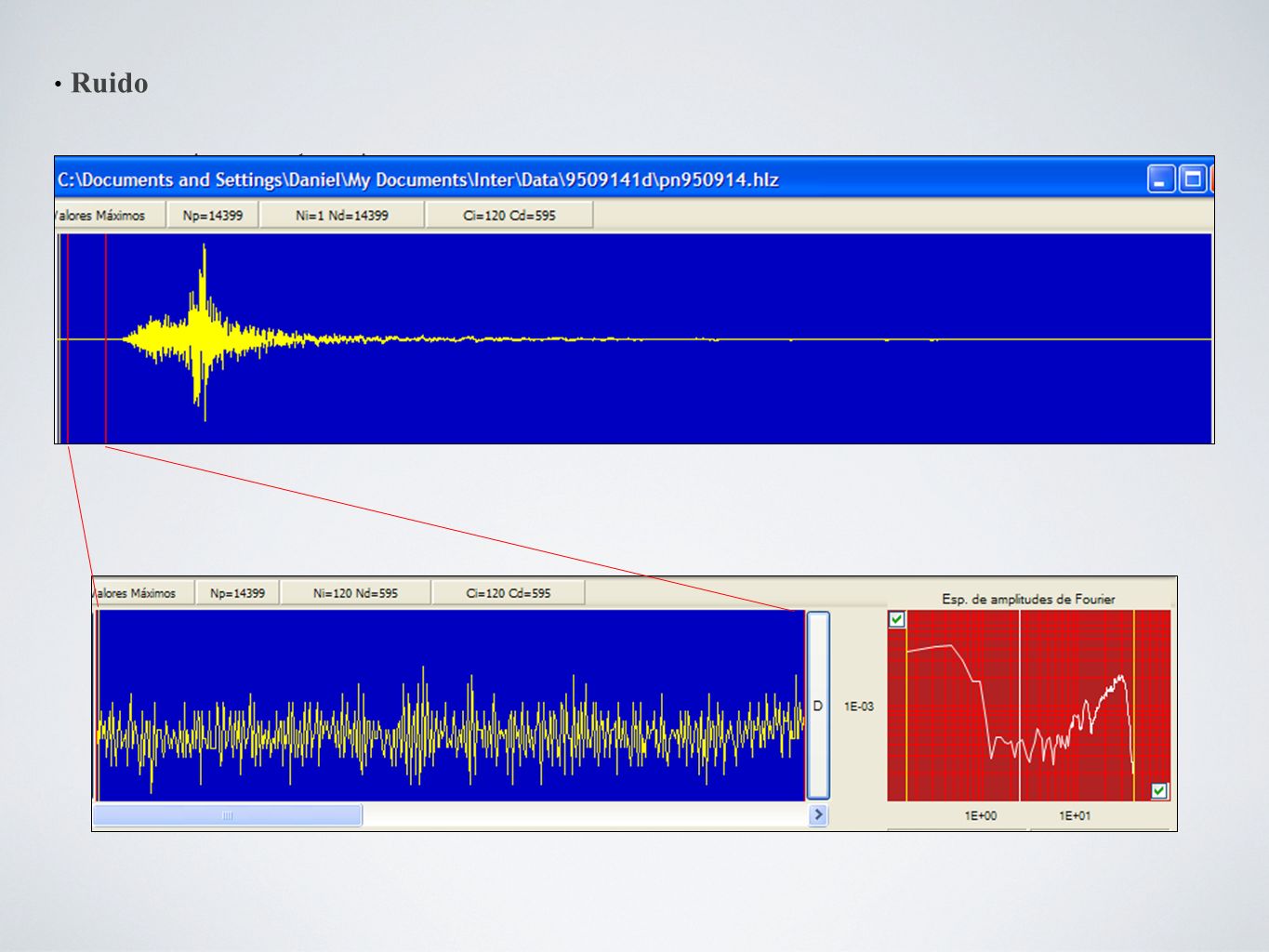This screenshot has height=952, width=1269.
Task: Click the 'Esp. de amplitudes de Fourier' title
Action: (x=1028, y=600)
